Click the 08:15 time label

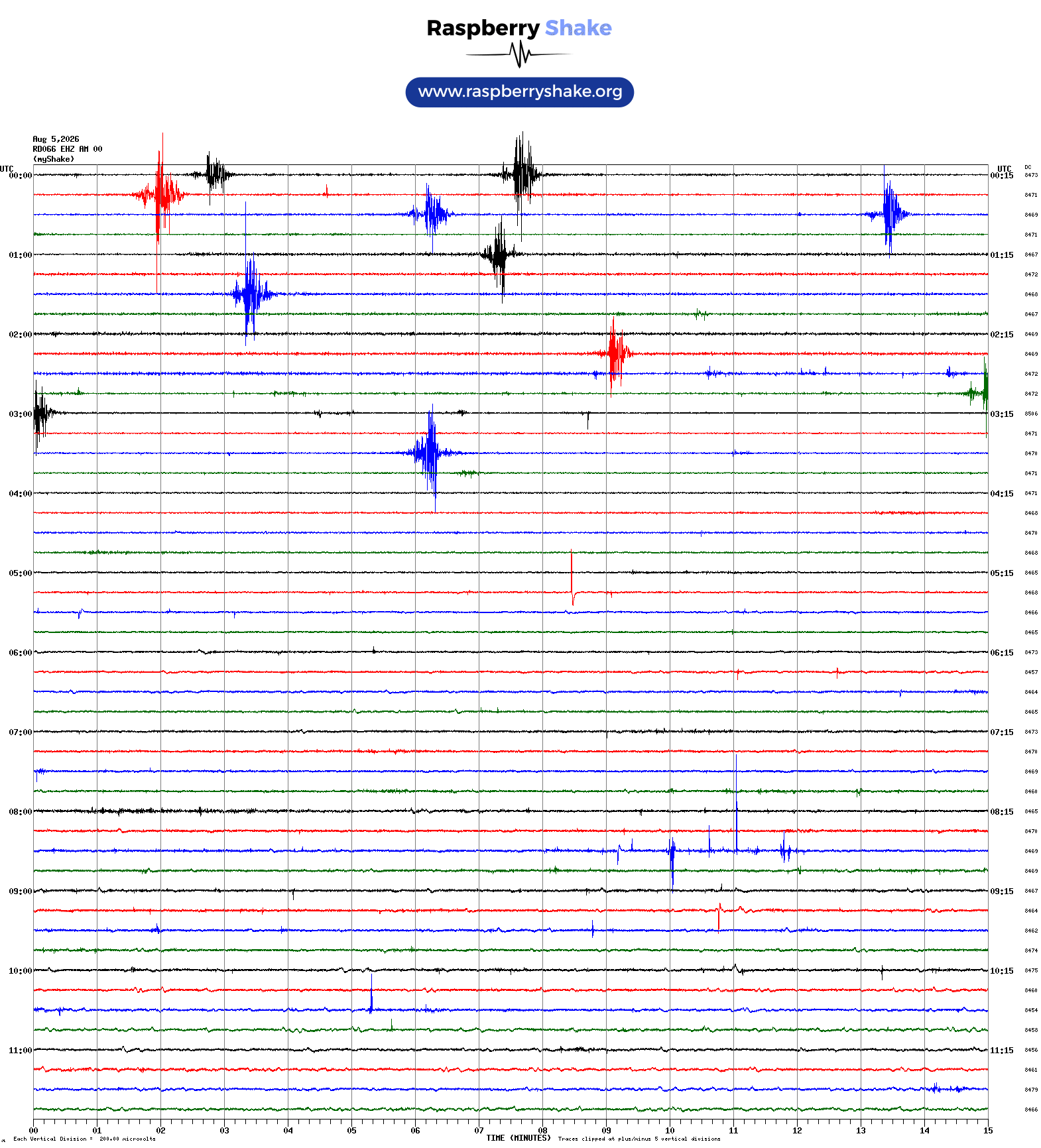pyautogui.click(x=1002, y=812)
